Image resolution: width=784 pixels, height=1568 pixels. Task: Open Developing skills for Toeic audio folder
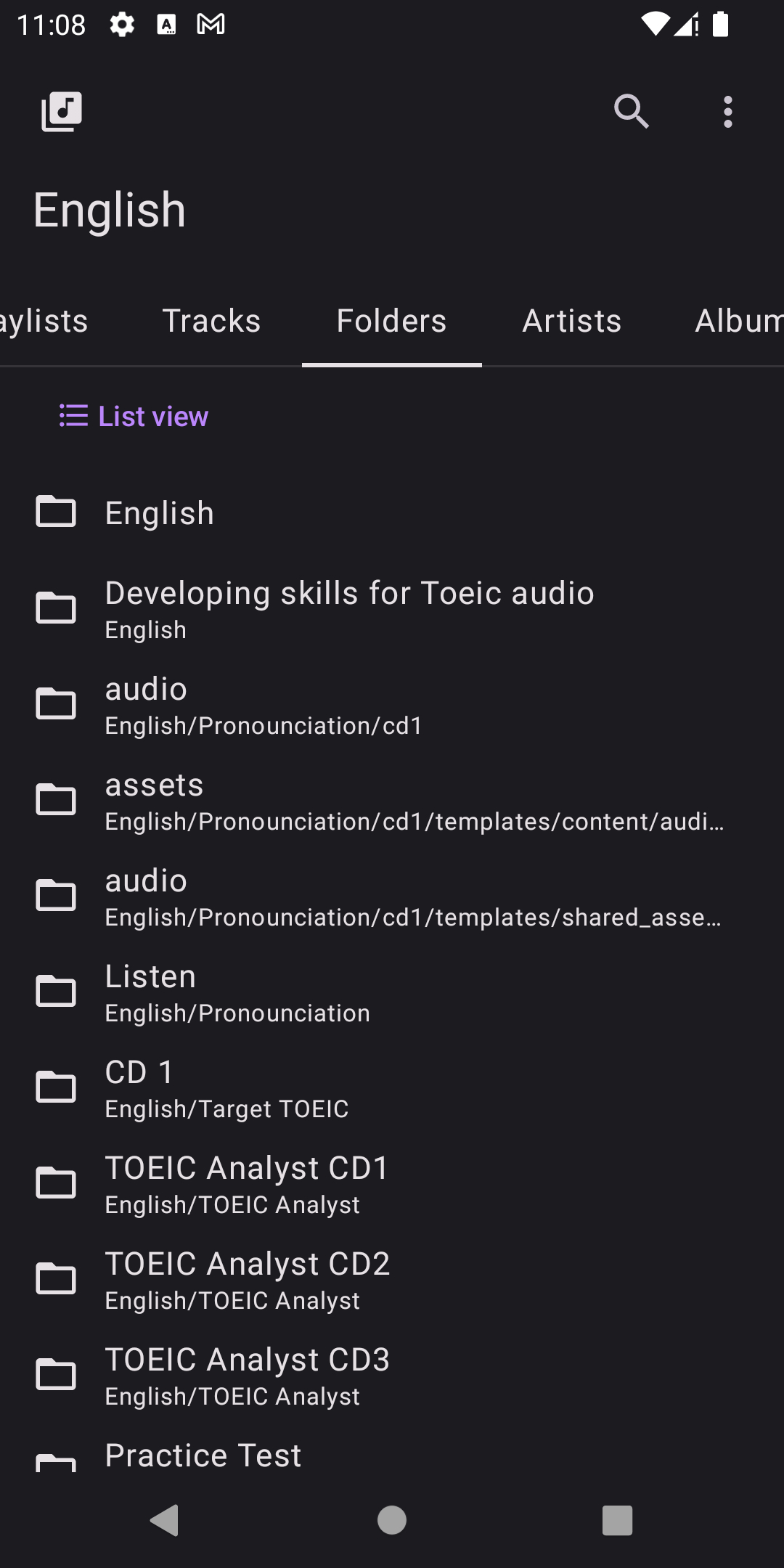(392, 608)
